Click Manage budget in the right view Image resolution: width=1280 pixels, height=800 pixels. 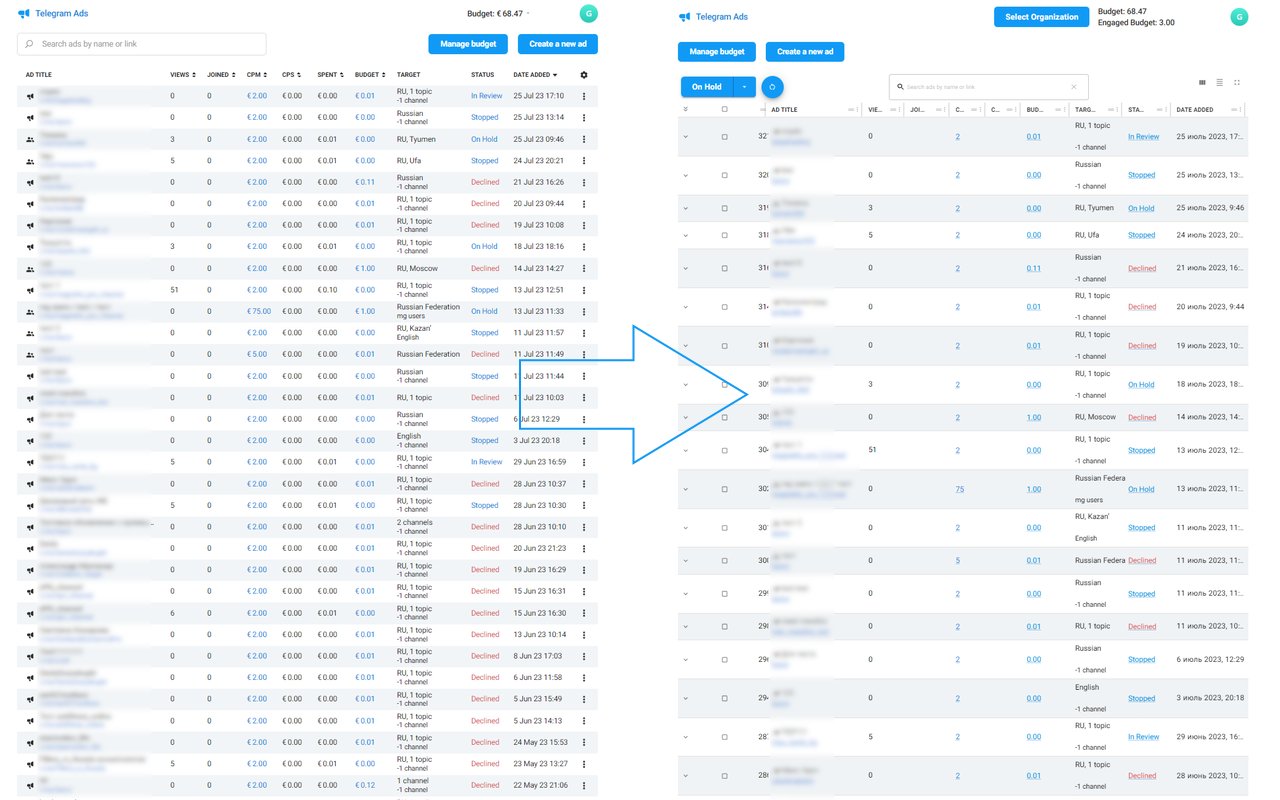[x=717, y=51]
